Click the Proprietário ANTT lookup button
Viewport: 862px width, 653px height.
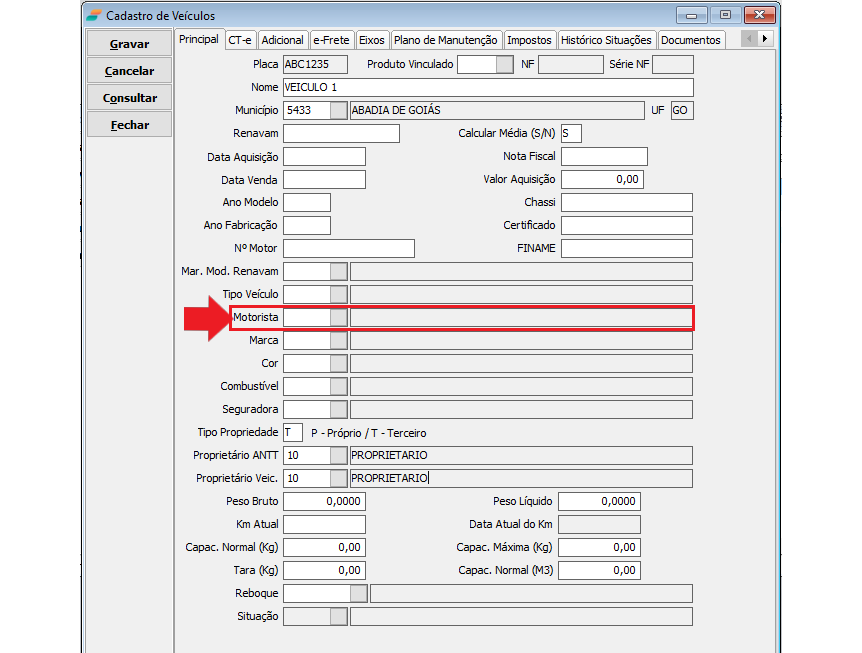[339, 455]
